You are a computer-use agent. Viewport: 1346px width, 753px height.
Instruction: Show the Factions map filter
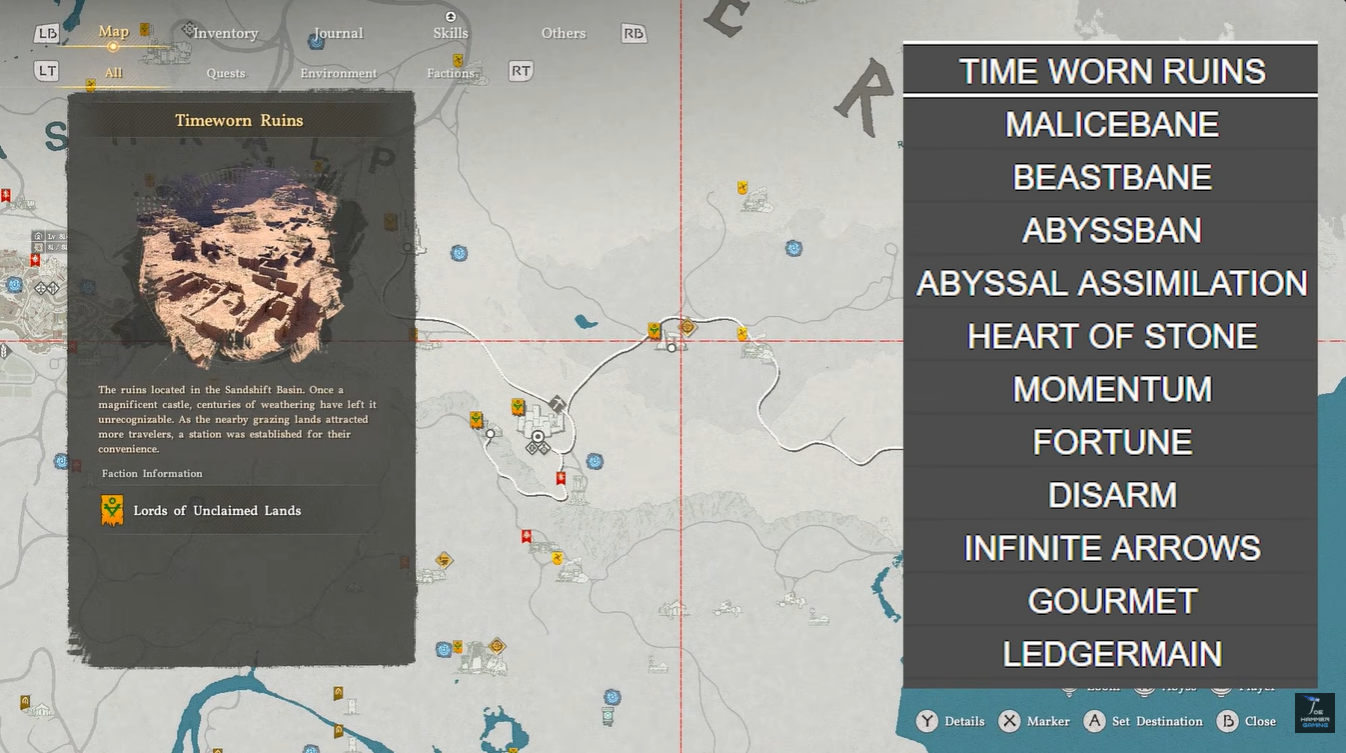click(x=451, y=73)
